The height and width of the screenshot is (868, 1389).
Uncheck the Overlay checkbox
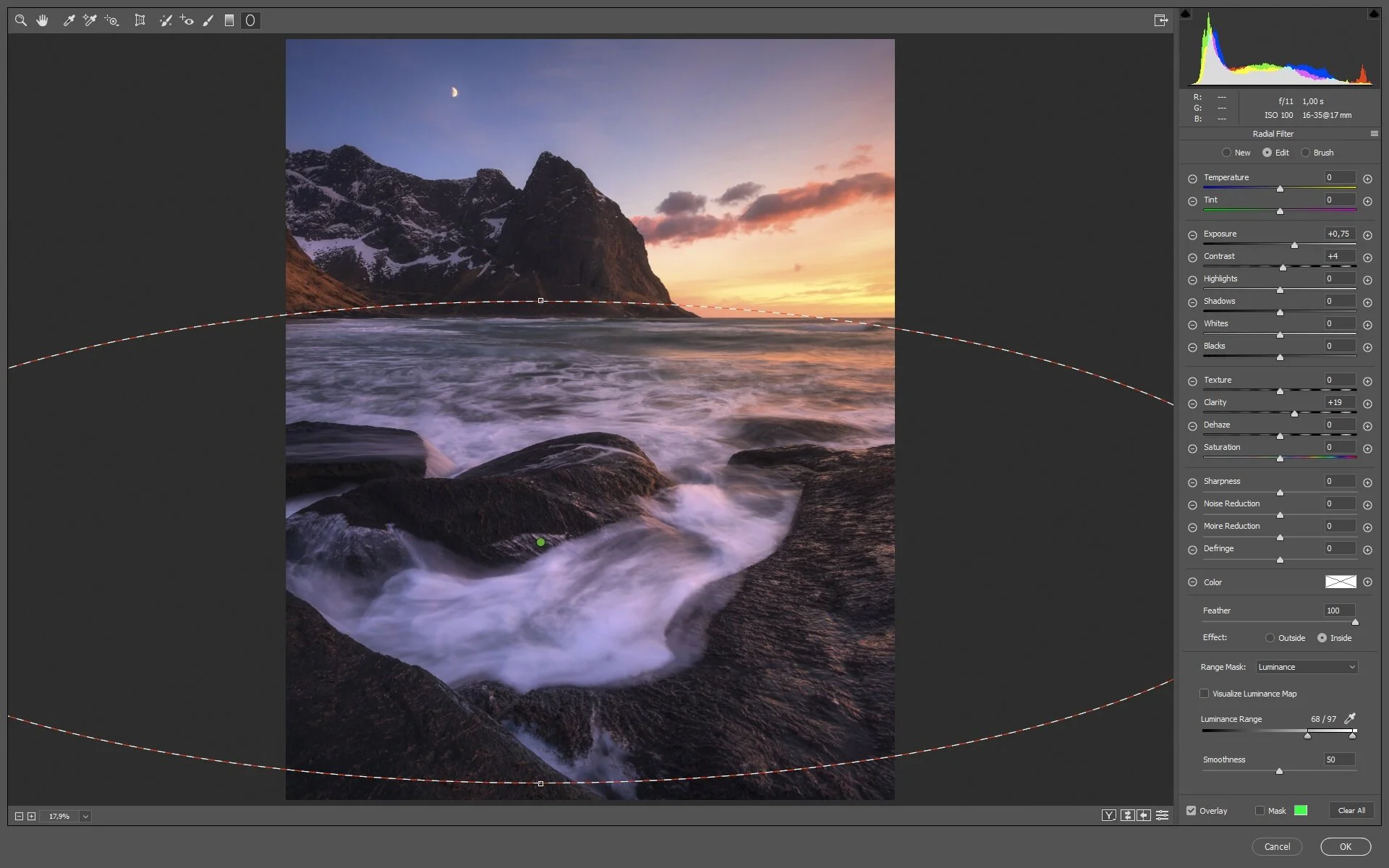coord(1191,811)
